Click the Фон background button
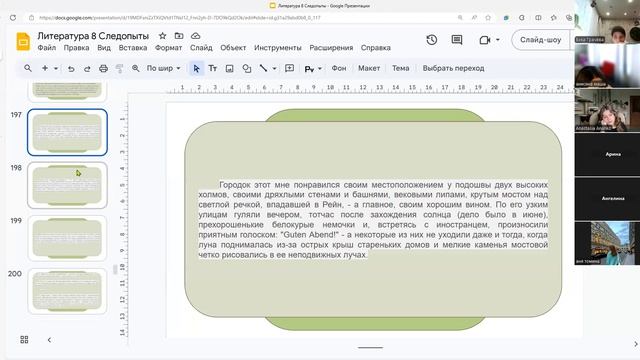The height and width of the screenshot is (360, 640). pos(339,68)
